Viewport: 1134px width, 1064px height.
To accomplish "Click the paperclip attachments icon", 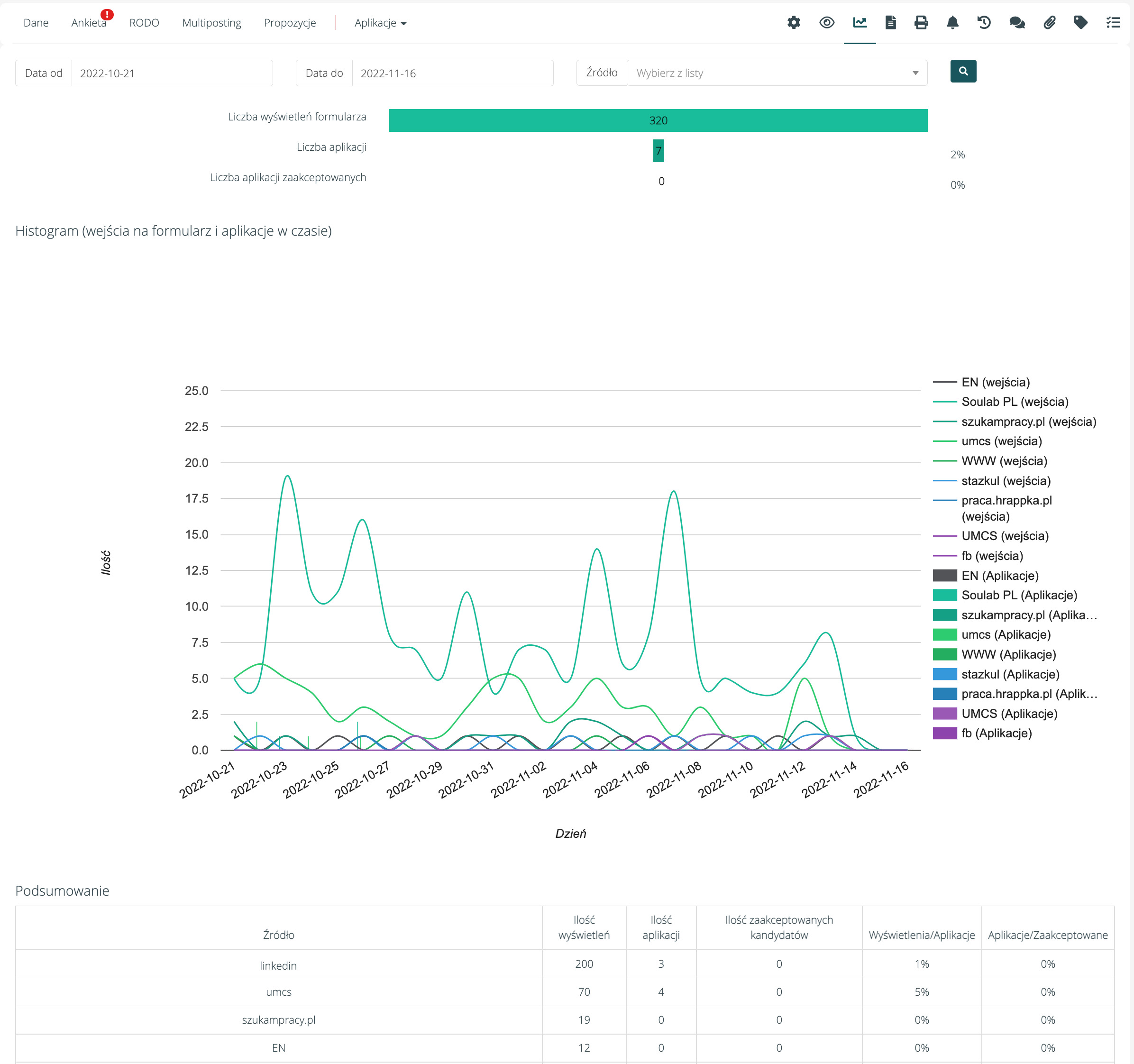I will click(1049, 23).
